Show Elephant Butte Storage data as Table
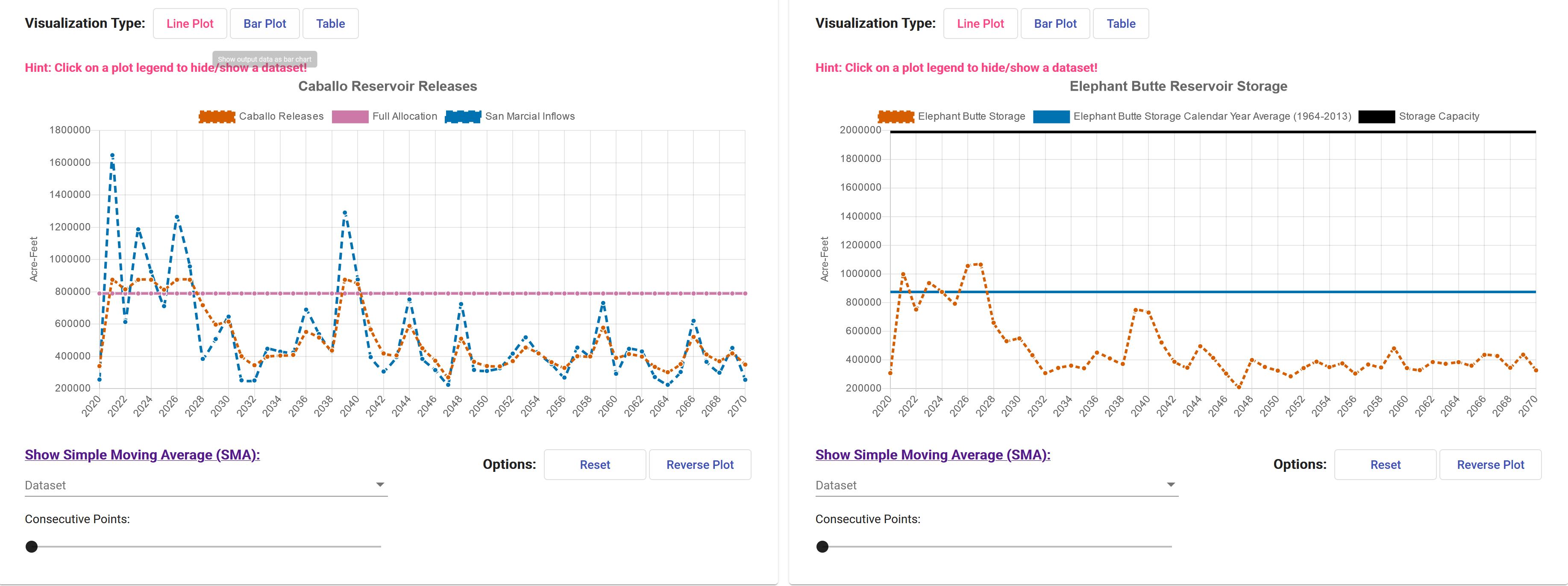1568x586 pixels. (1121, 24)
